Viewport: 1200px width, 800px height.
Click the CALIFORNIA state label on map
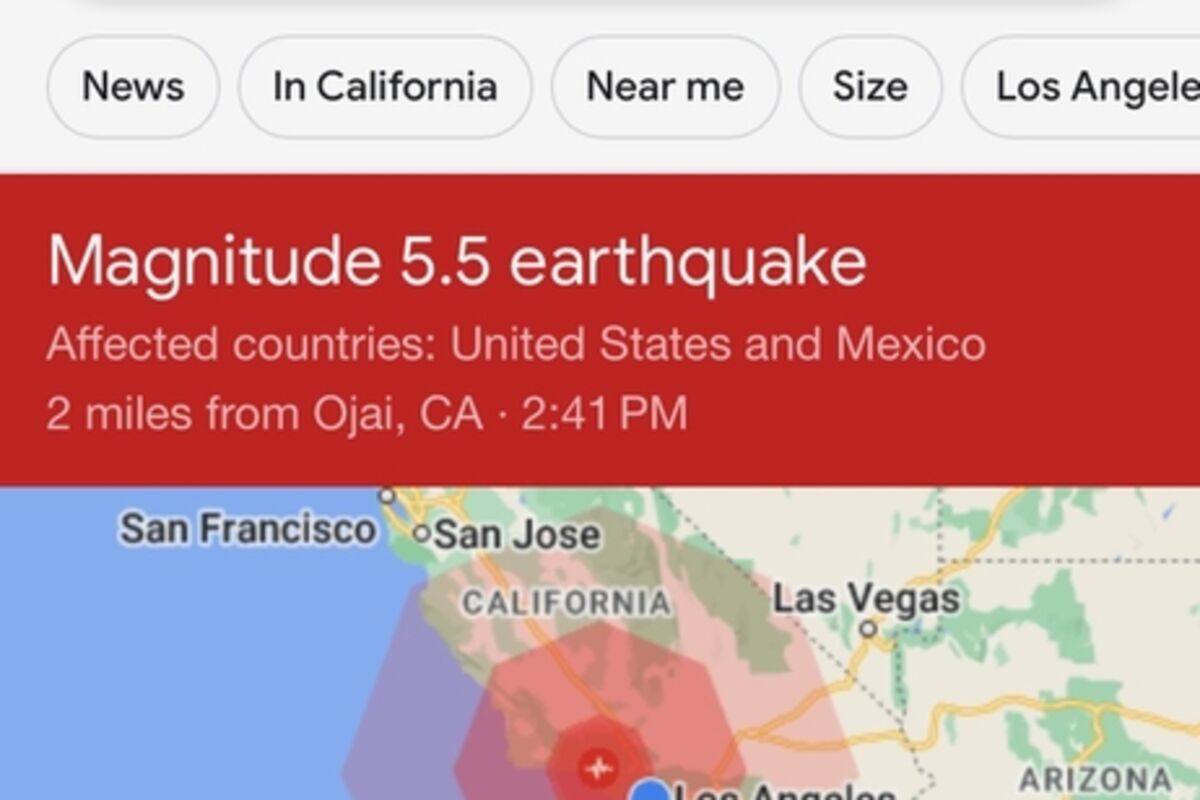[566, 603]
